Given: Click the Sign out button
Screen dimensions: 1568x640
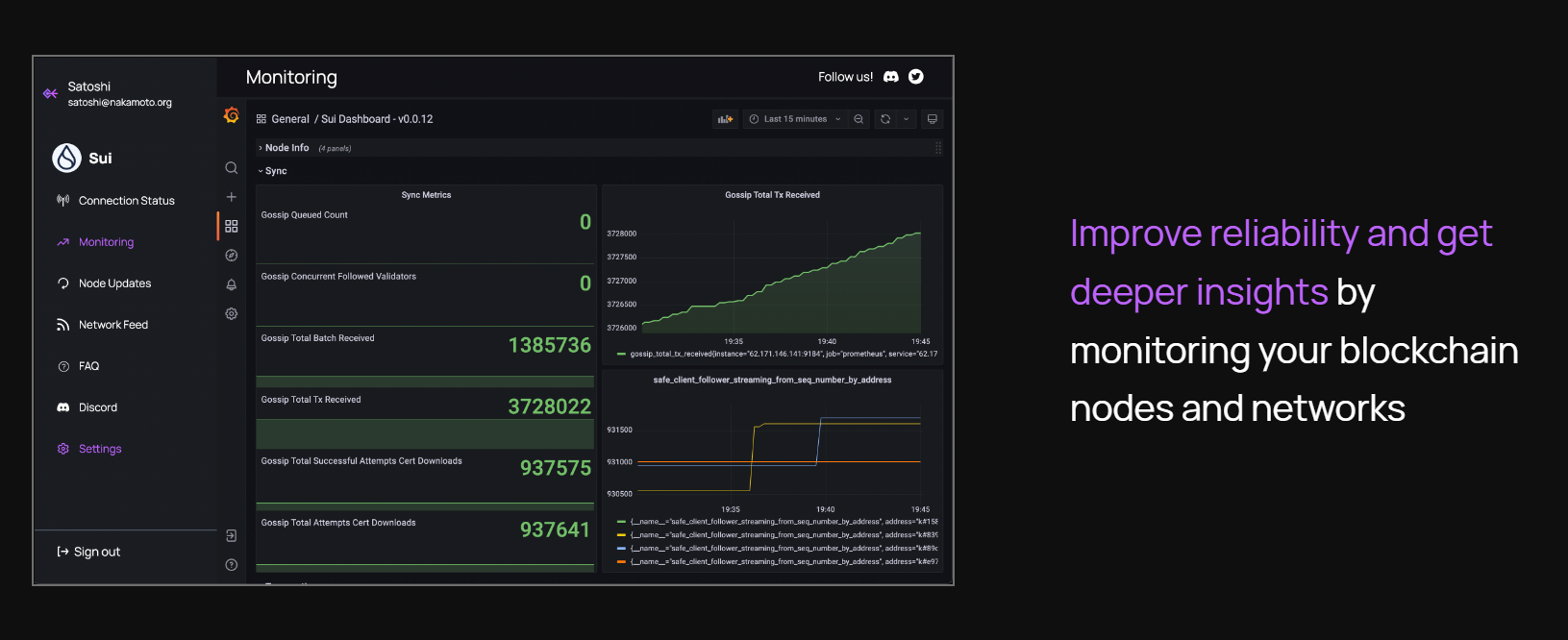Looking at the screenshot, I should coord(88,552).
